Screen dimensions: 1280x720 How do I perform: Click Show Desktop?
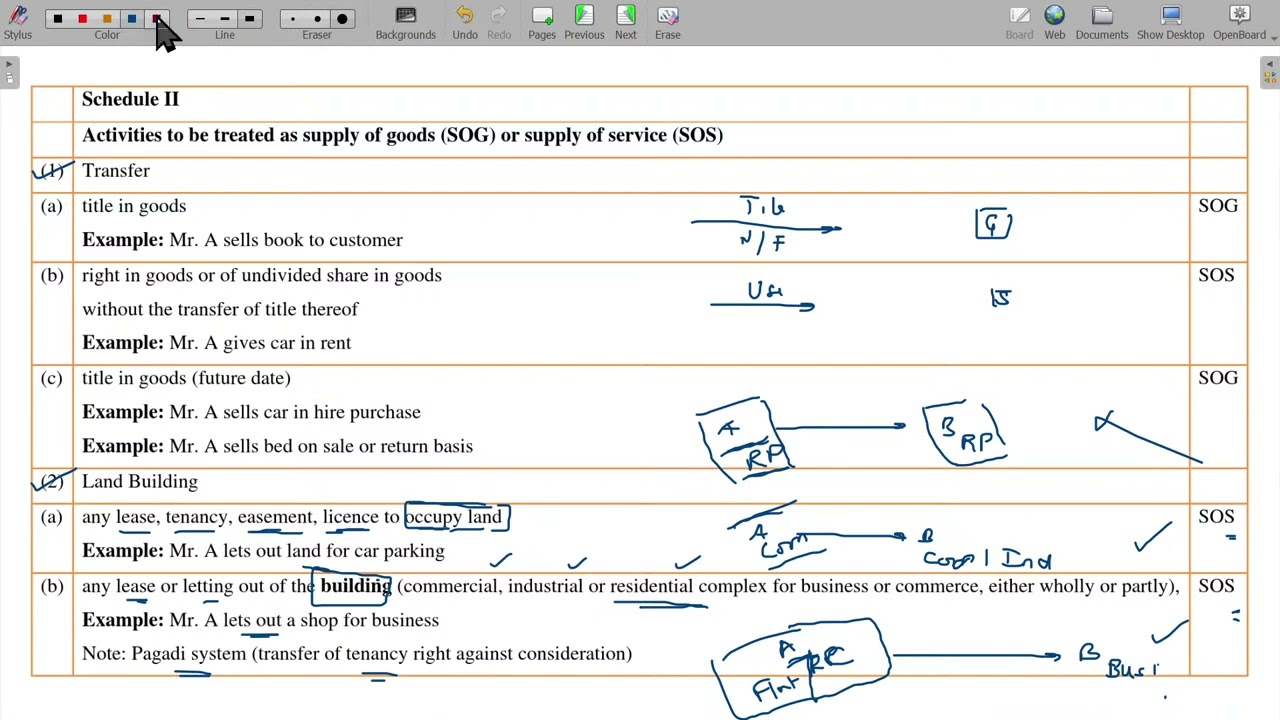pos(1170,22)
